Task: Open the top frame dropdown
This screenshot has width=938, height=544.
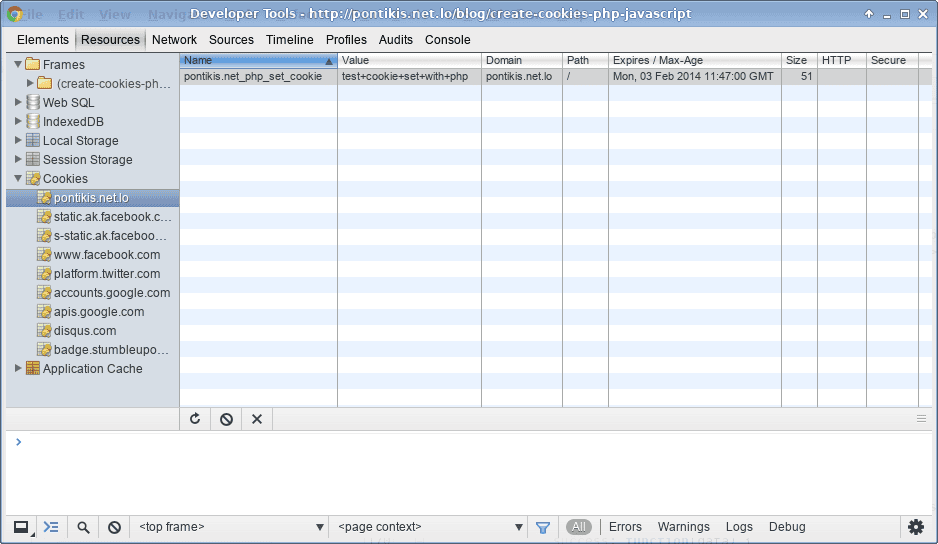Action: click(x=232, y=527)
